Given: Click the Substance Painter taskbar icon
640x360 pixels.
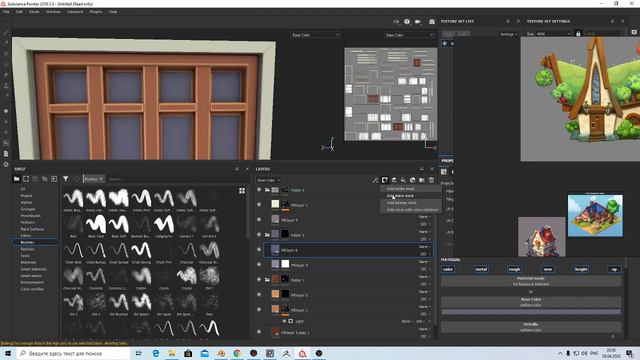Looking at the screenshot, I should 302,353.
